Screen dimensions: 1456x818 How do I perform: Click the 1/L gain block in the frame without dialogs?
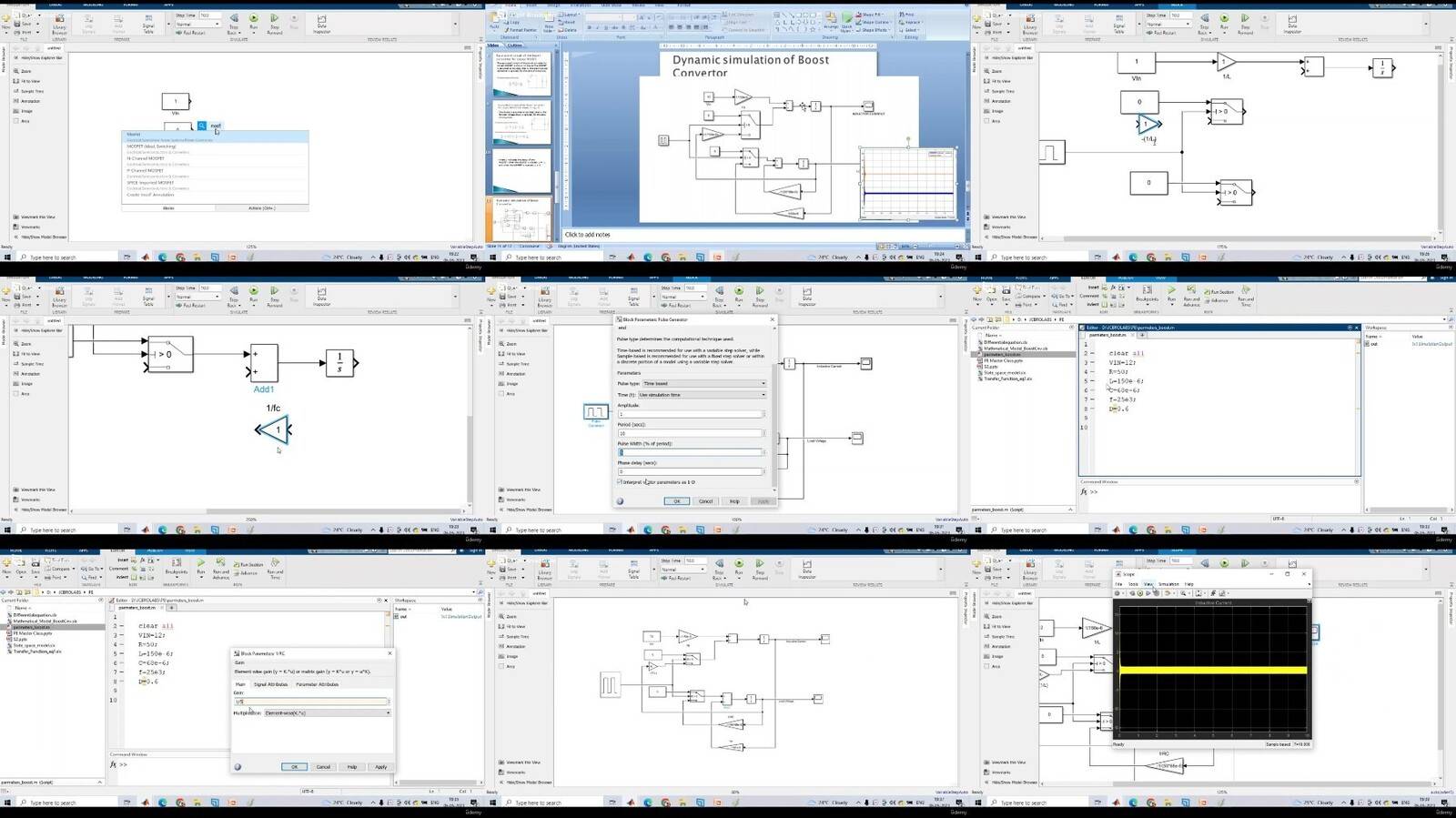tap(1226, 63)
